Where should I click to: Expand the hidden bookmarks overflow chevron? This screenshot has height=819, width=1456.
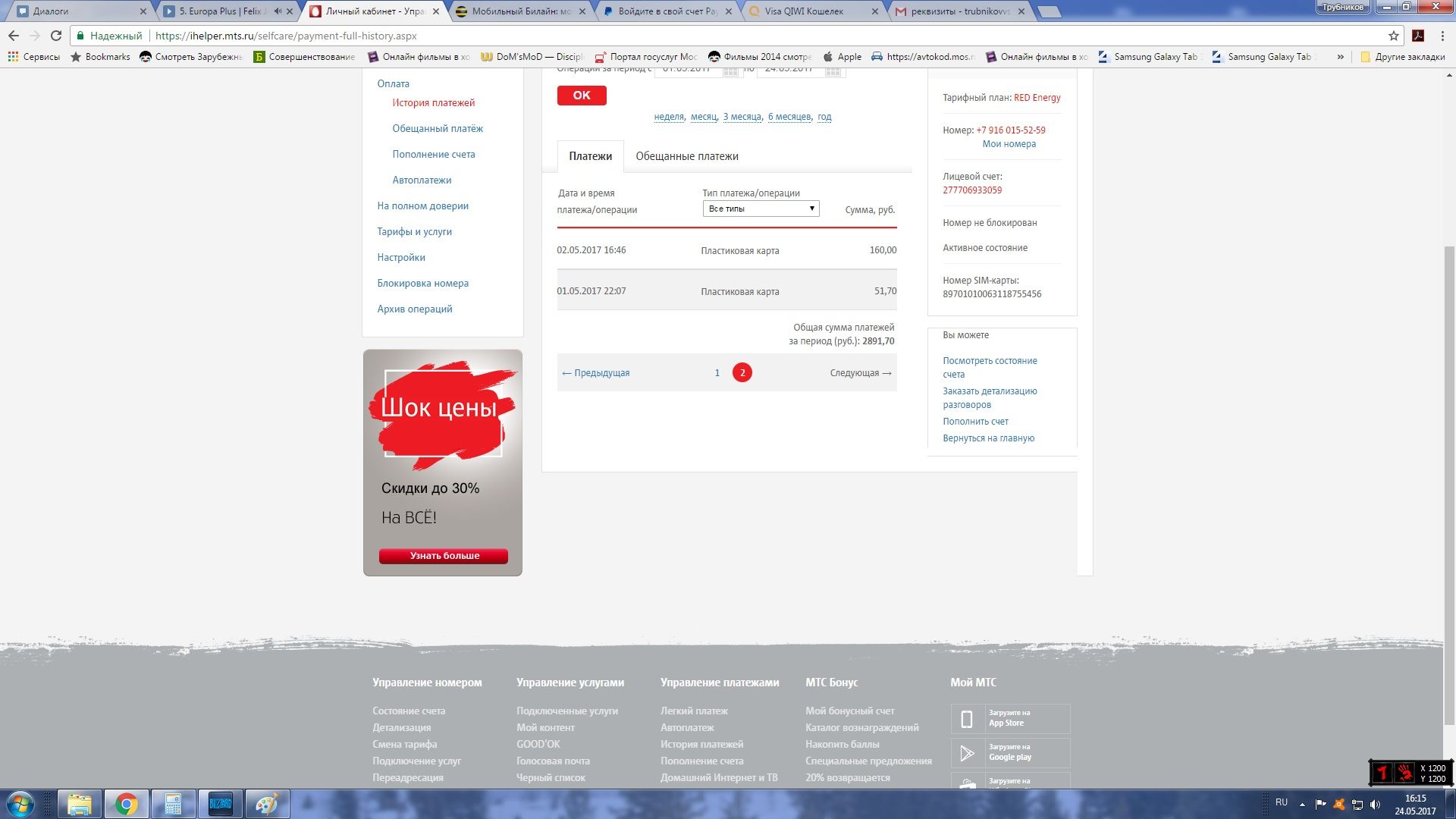[1340, 57]
